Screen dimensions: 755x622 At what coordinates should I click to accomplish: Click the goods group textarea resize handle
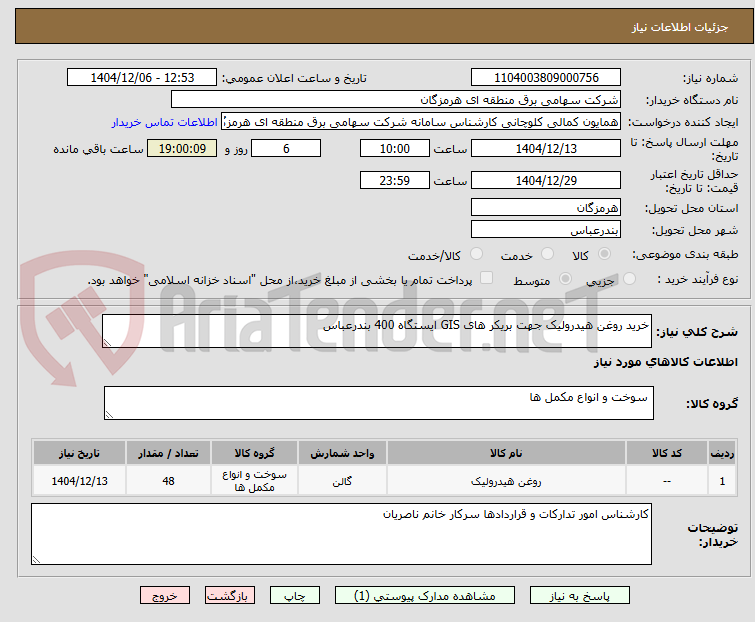(x=109, y=415)
